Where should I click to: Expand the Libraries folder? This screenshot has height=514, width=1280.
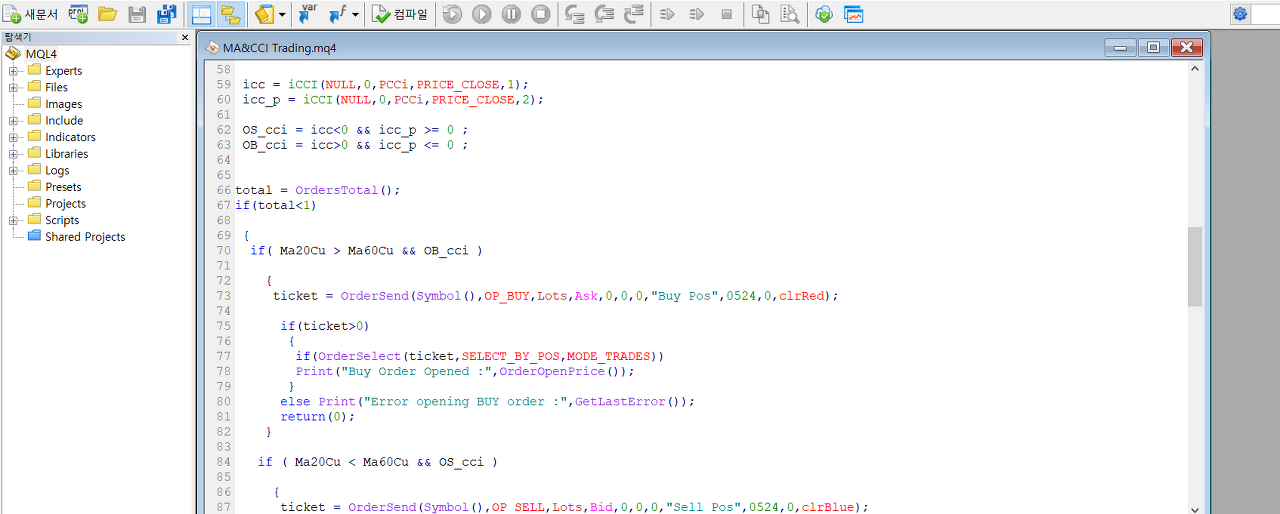[14, 154]
